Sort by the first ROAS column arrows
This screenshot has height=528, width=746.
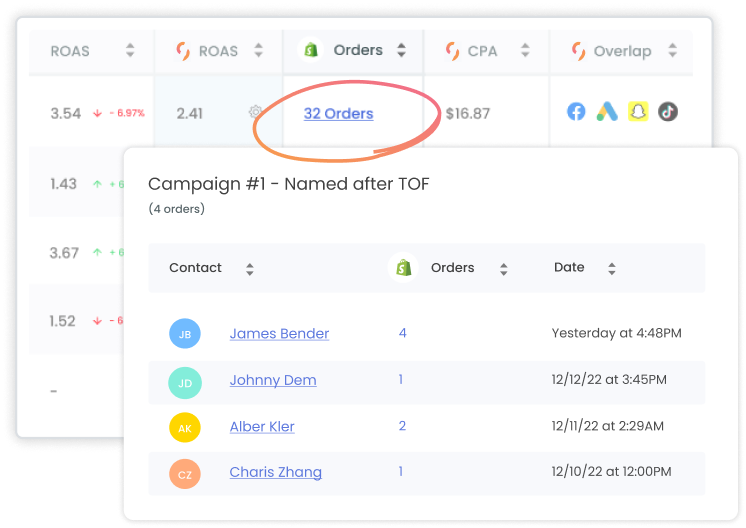[x=130, y=50]
